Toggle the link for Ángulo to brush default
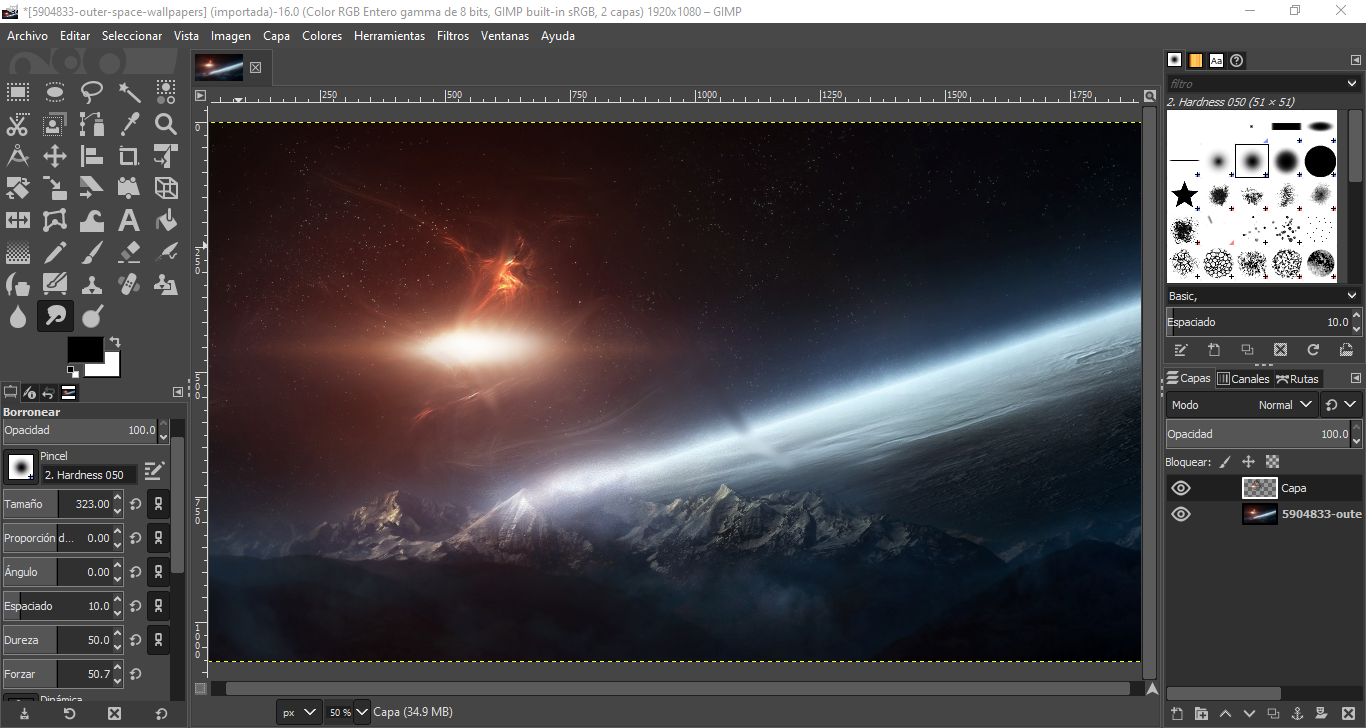Viewport: 1366px width, 728px height. point(157,572)
